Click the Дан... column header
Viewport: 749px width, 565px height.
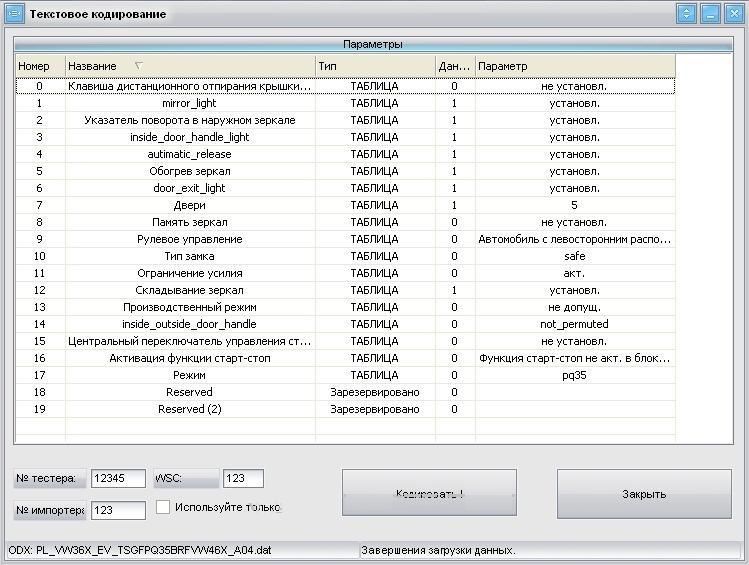[455, 66]
